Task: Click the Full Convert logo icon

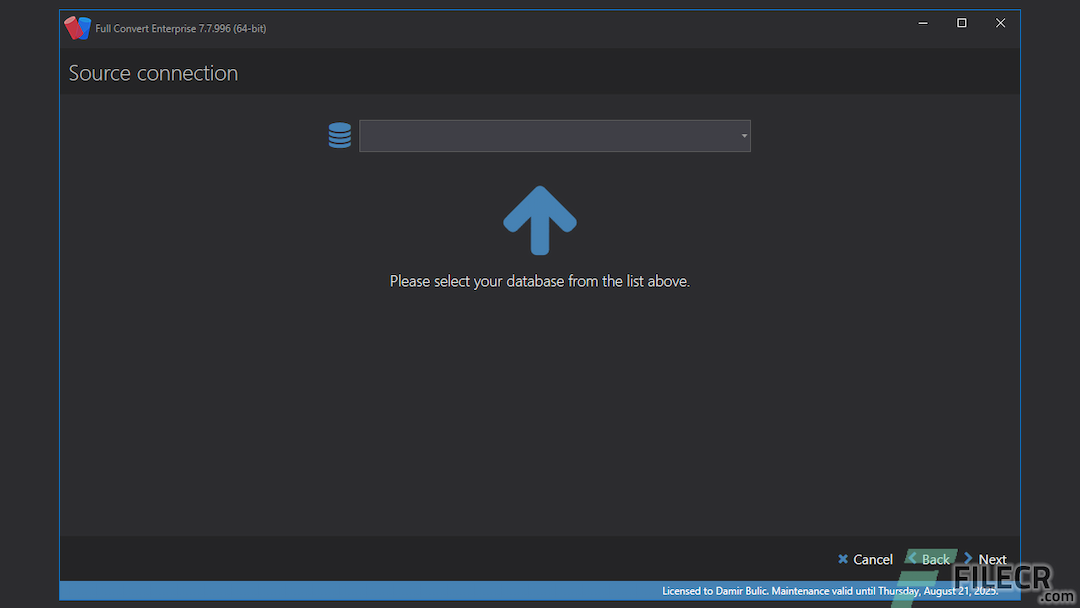Action: (x=77, y=27)
